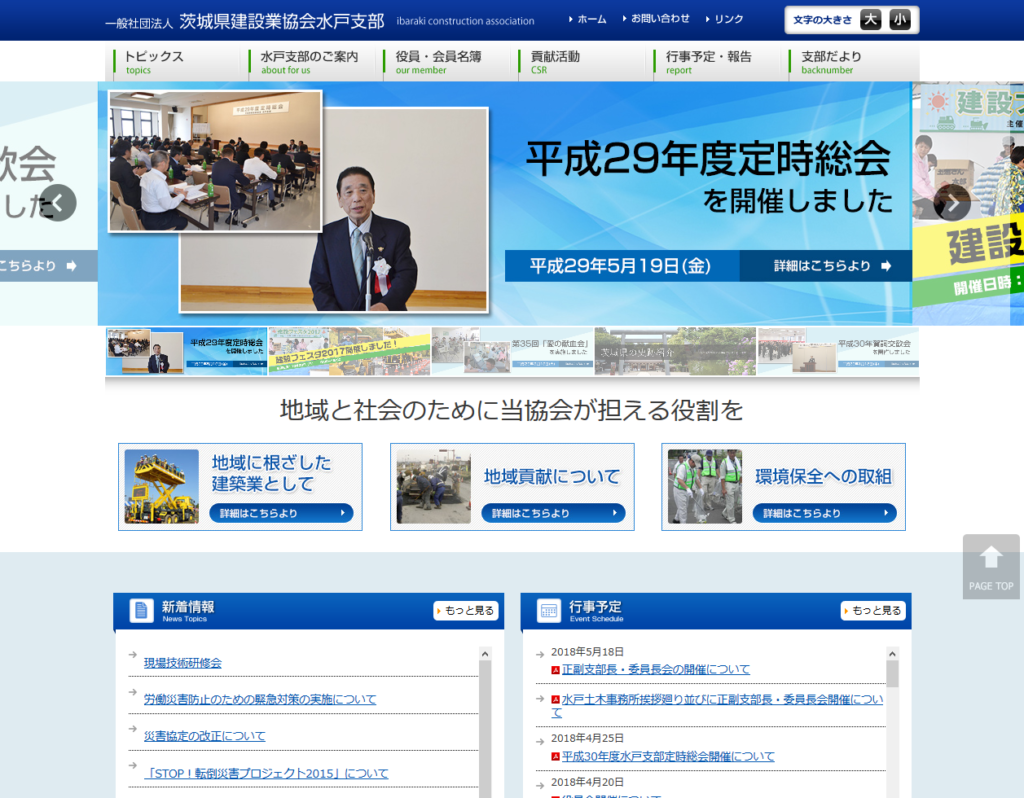Screen dimensions: 1024x798
Task: Click the 新着情報 document icon
Action: click(x=142, y=610)
